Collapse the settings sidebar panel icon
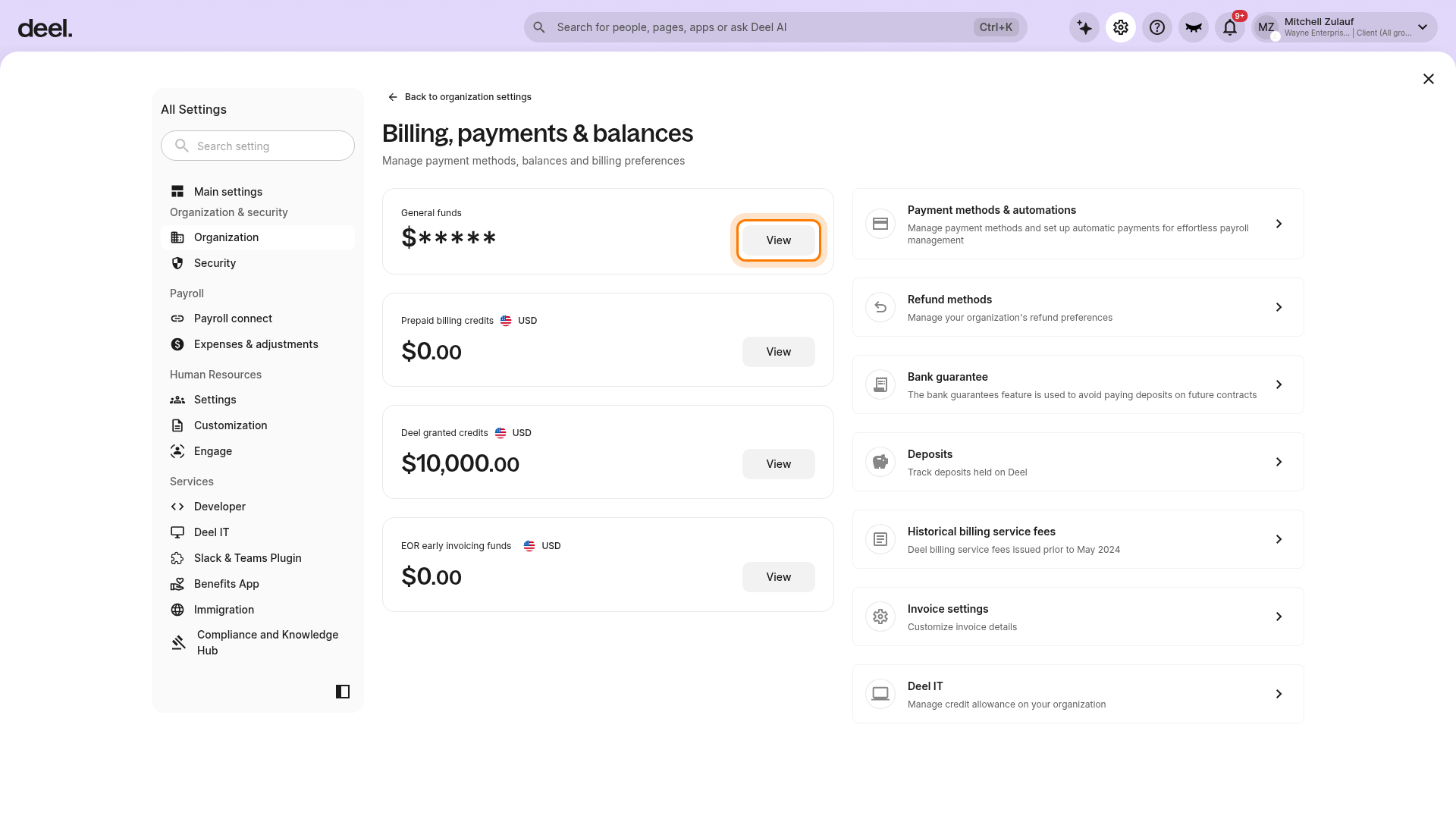Image resolution: width=1456 pixels, height=819 pixels. [343, 692]
